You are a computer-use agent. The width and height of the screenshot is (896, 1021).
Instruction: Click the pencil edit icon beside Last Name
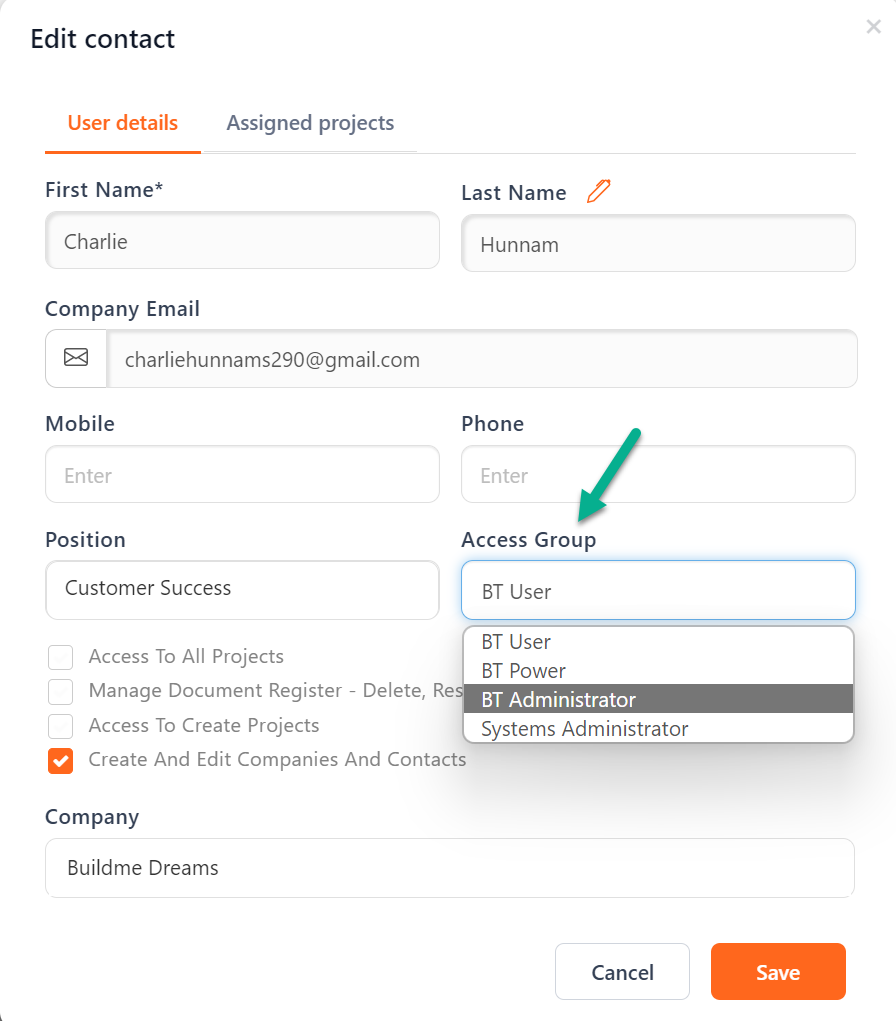[598, 191]
